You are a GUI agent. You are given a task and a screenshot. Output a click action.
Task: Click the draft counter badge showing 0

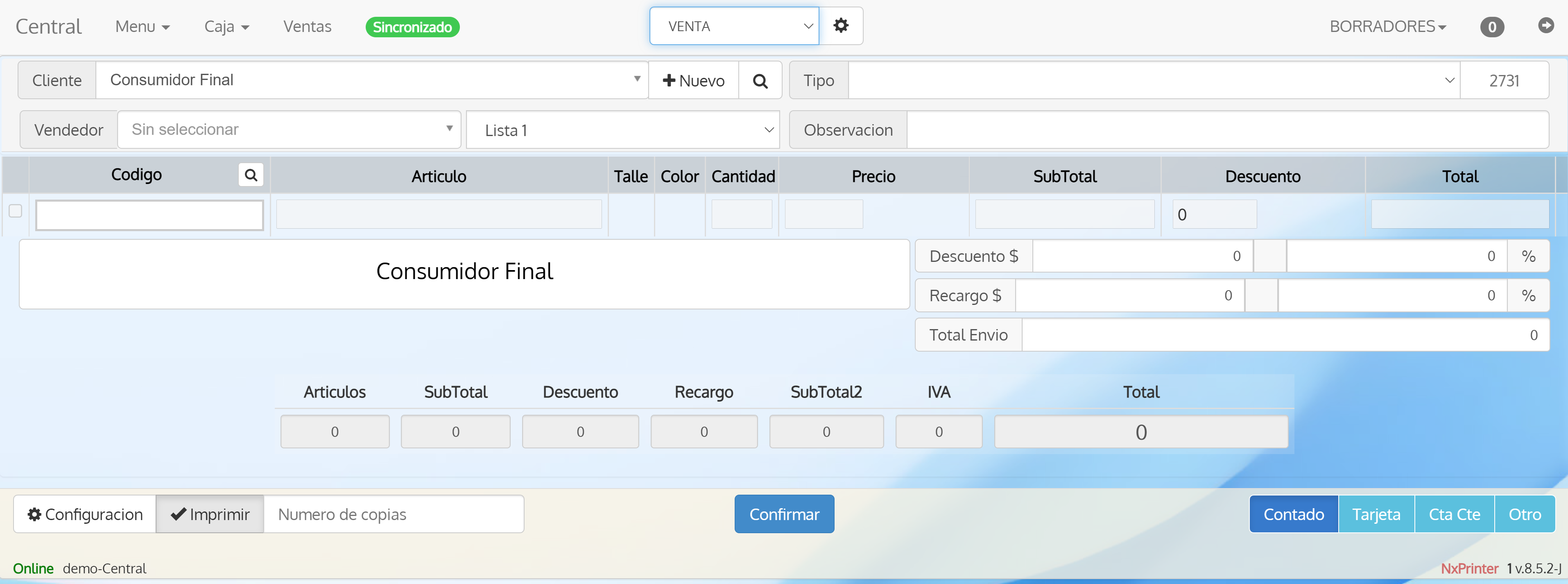[x=1493, y=26]
